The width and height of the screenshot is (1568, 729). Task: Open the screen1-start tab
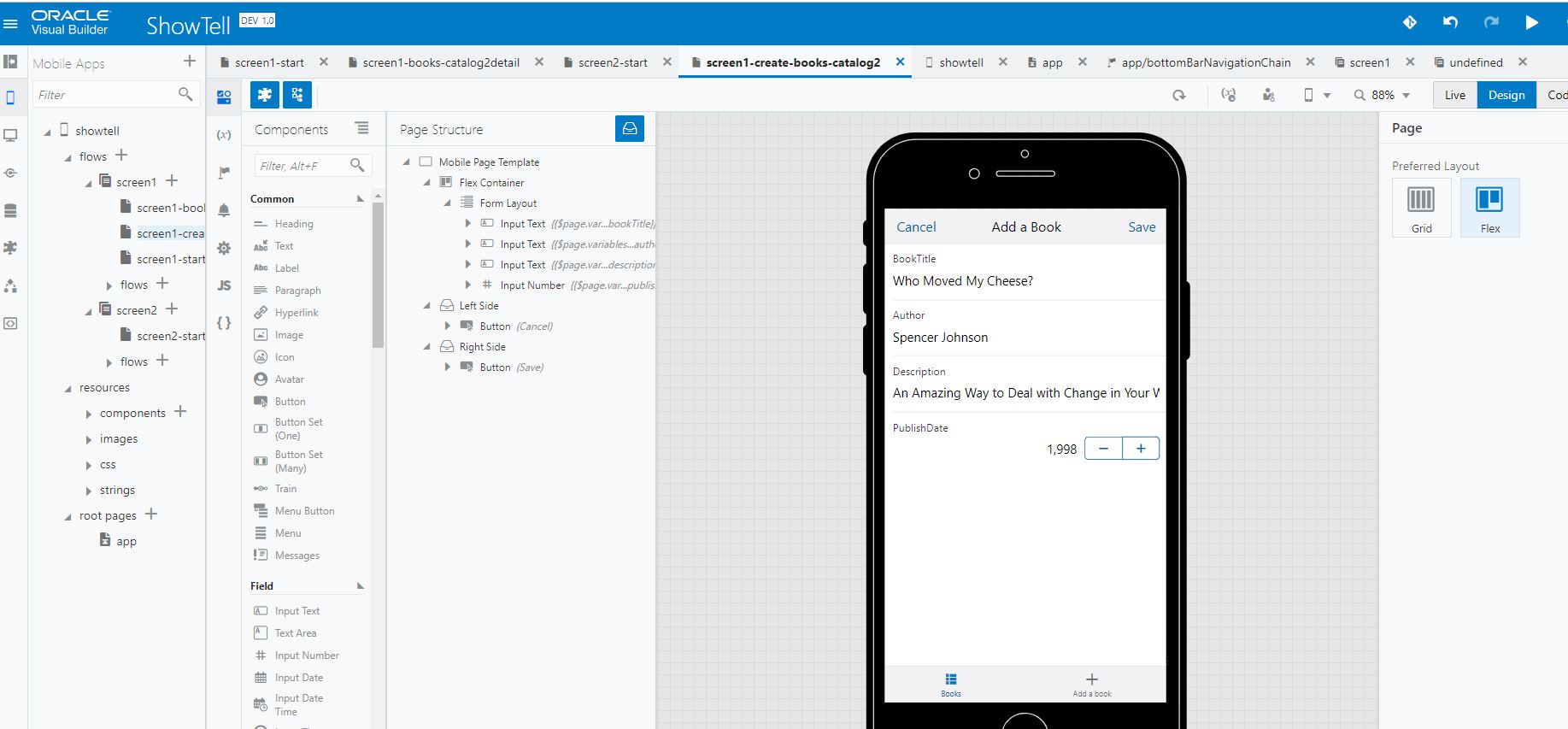coord(269,62)
